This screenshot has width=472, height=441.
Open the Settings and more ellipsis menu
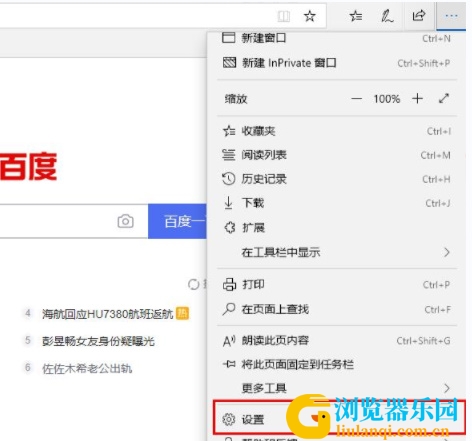451,16
